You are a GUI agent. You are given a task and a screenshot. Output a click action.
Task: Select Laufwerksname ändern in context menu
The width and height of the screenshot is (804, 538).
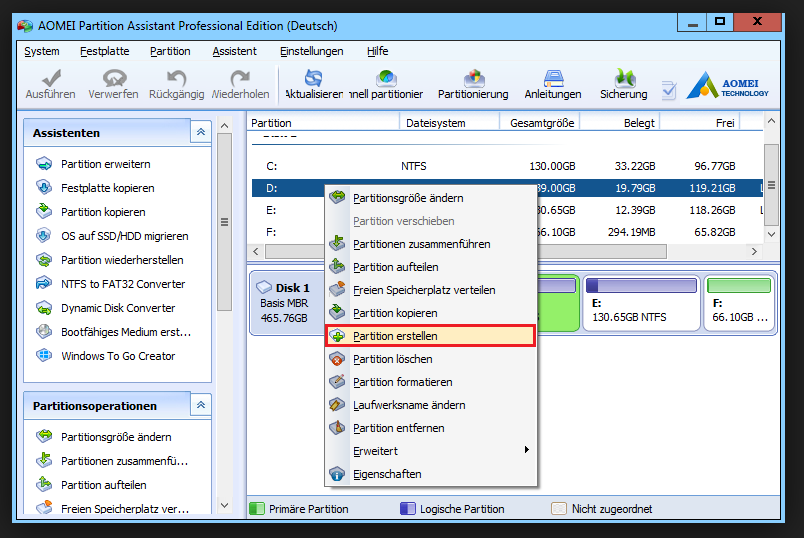point(431,405)
